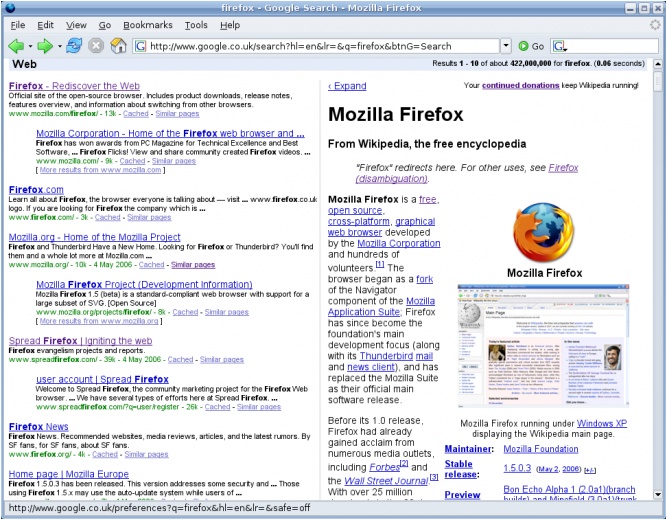Open the Tools menu
Viewport: 667px width, 520px height.
196,24
